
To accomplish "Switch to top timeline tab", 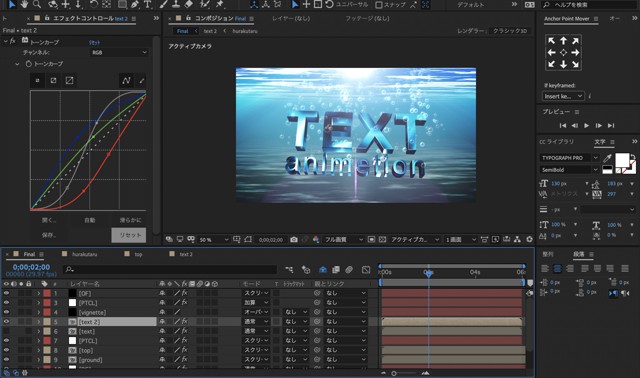I will pos(139,254).
